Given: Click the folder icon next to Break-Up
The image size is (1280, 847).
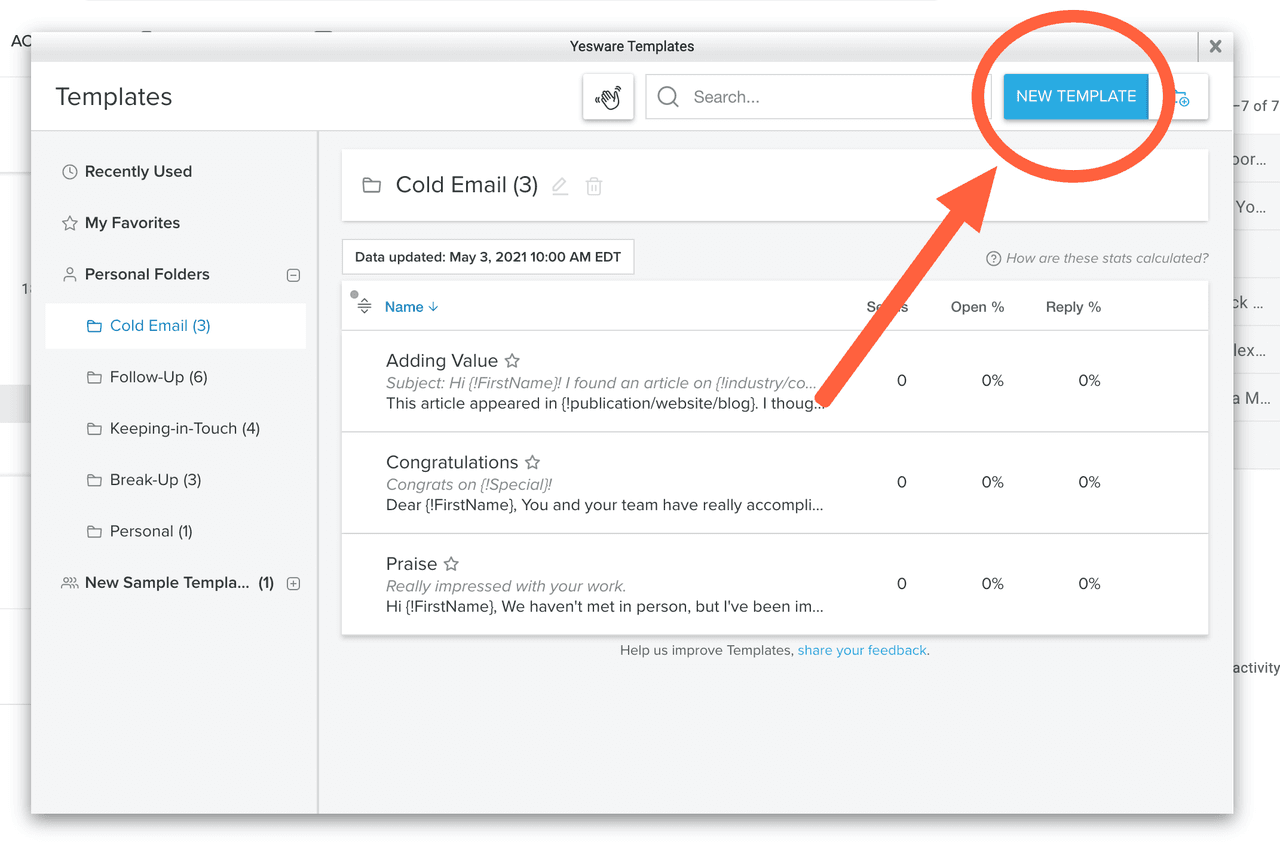Looking at the screenshot, I should pyautogui.click(x=94, y=479).
